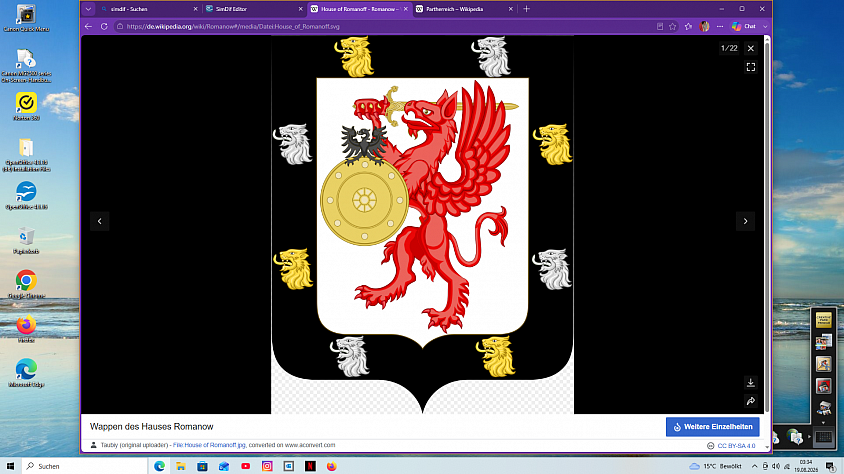
Task: Click the Romanov coat of arms image
Action: [423, 224]
